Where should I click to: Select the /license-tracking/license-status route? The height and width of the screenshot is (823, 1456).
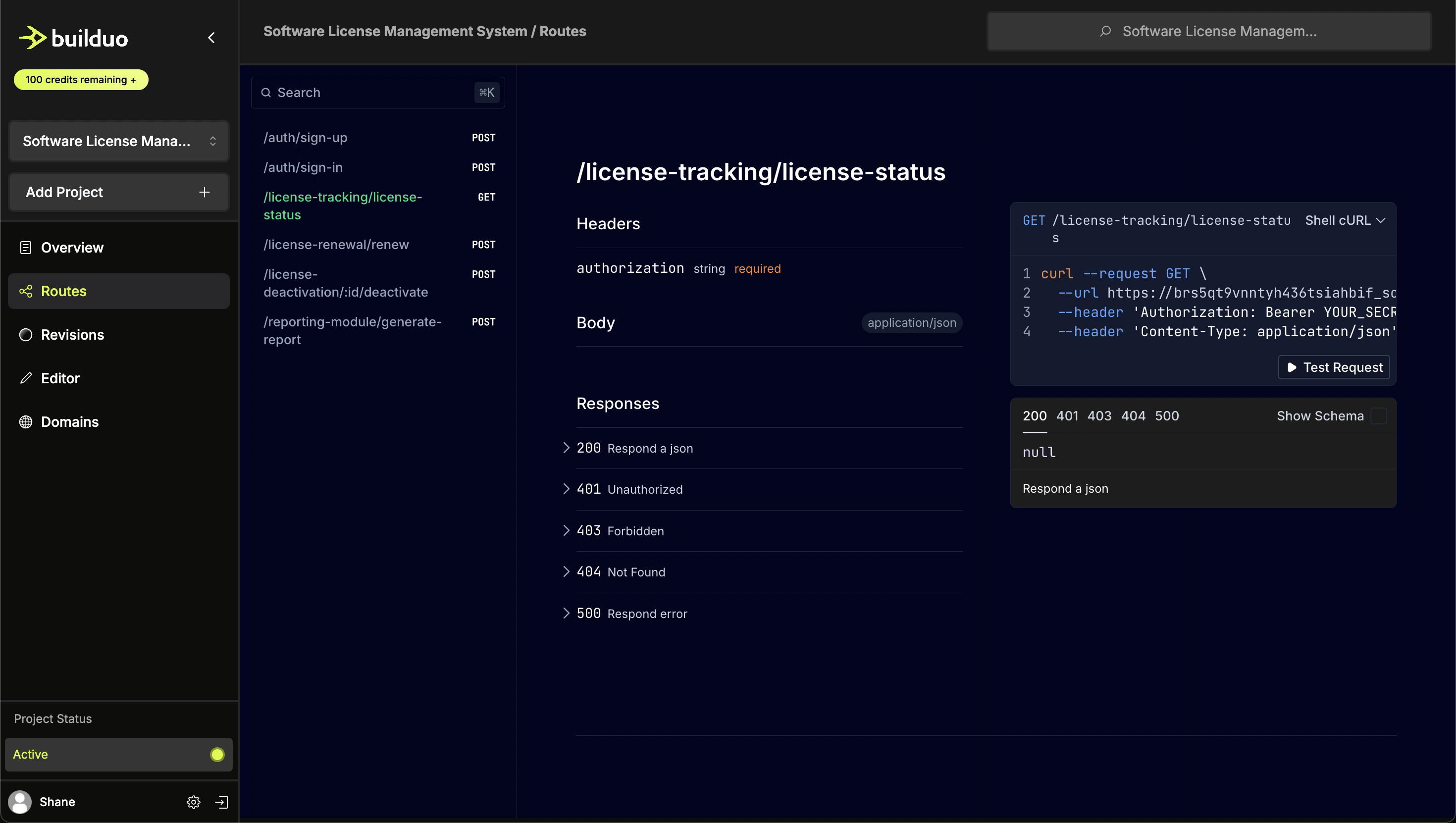click(x=379, y=206)
